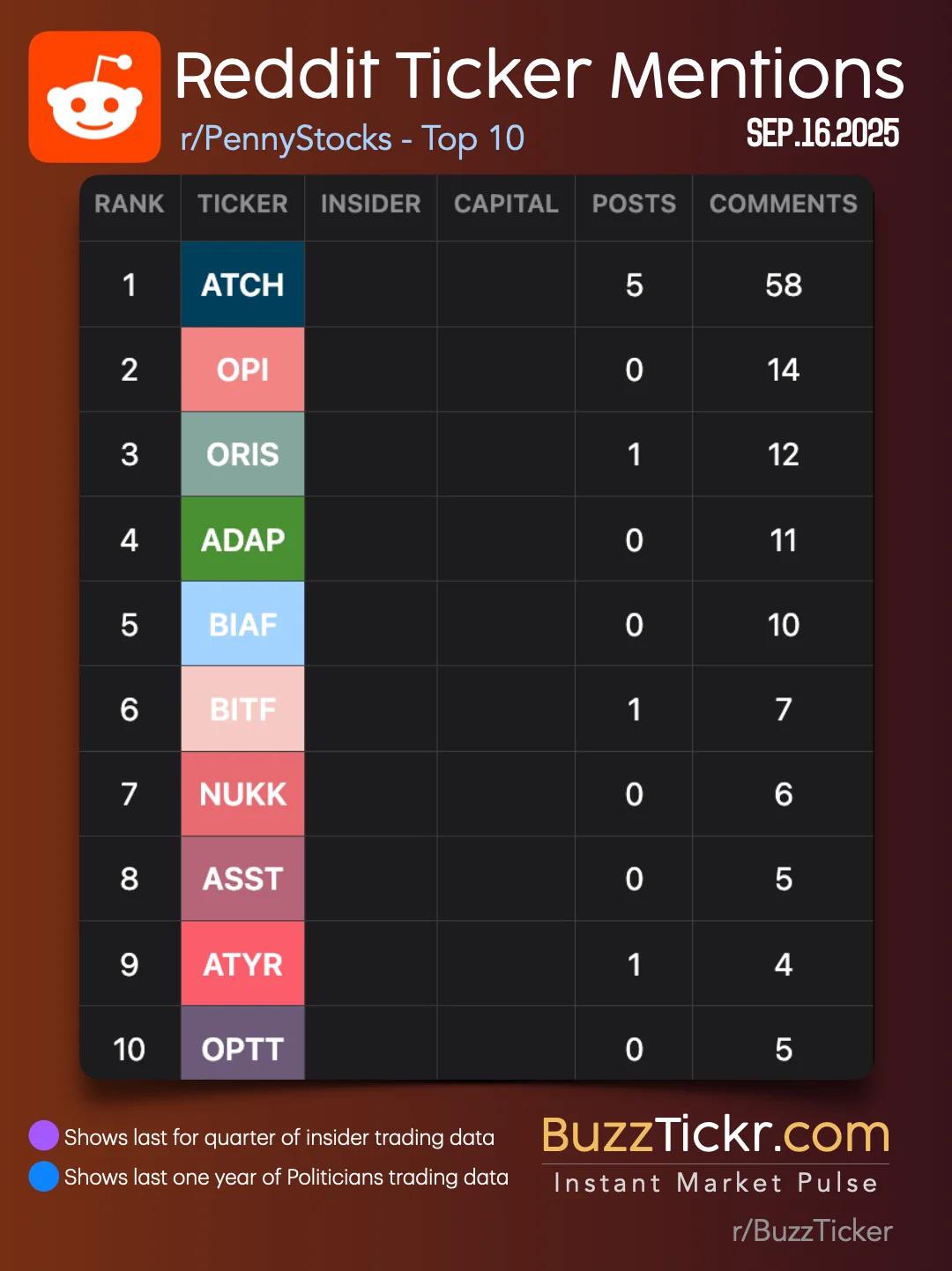
Task: Select the OPI ticker cell
Action: click(242, 369)
